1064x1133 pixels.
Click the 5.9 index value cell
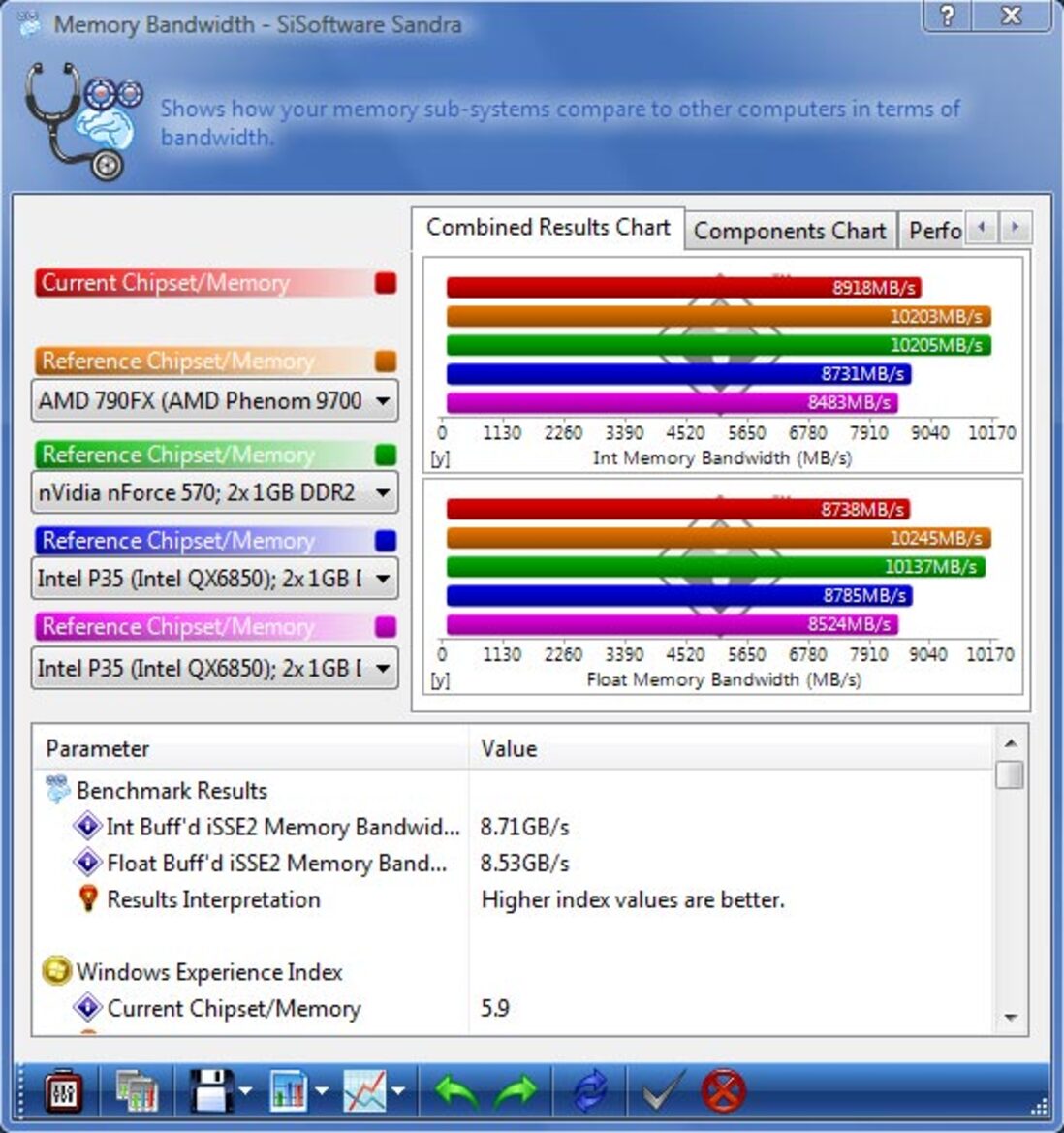tap(495, 1007)
